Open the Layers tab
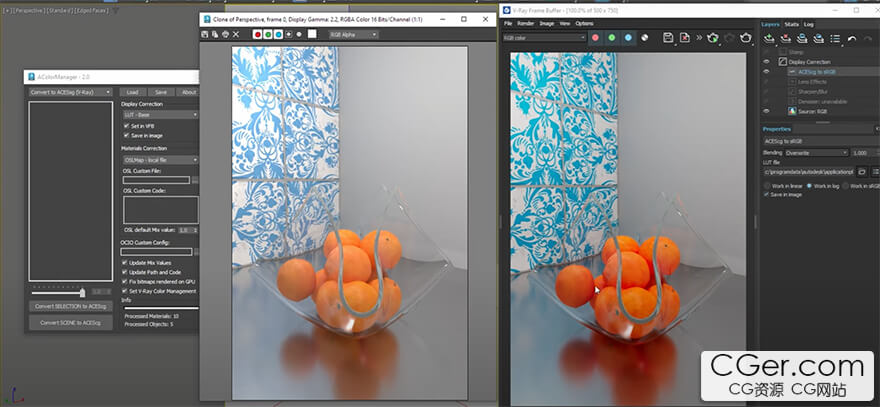Viewport: 880px width, 407px height. (x=771, y=24)
